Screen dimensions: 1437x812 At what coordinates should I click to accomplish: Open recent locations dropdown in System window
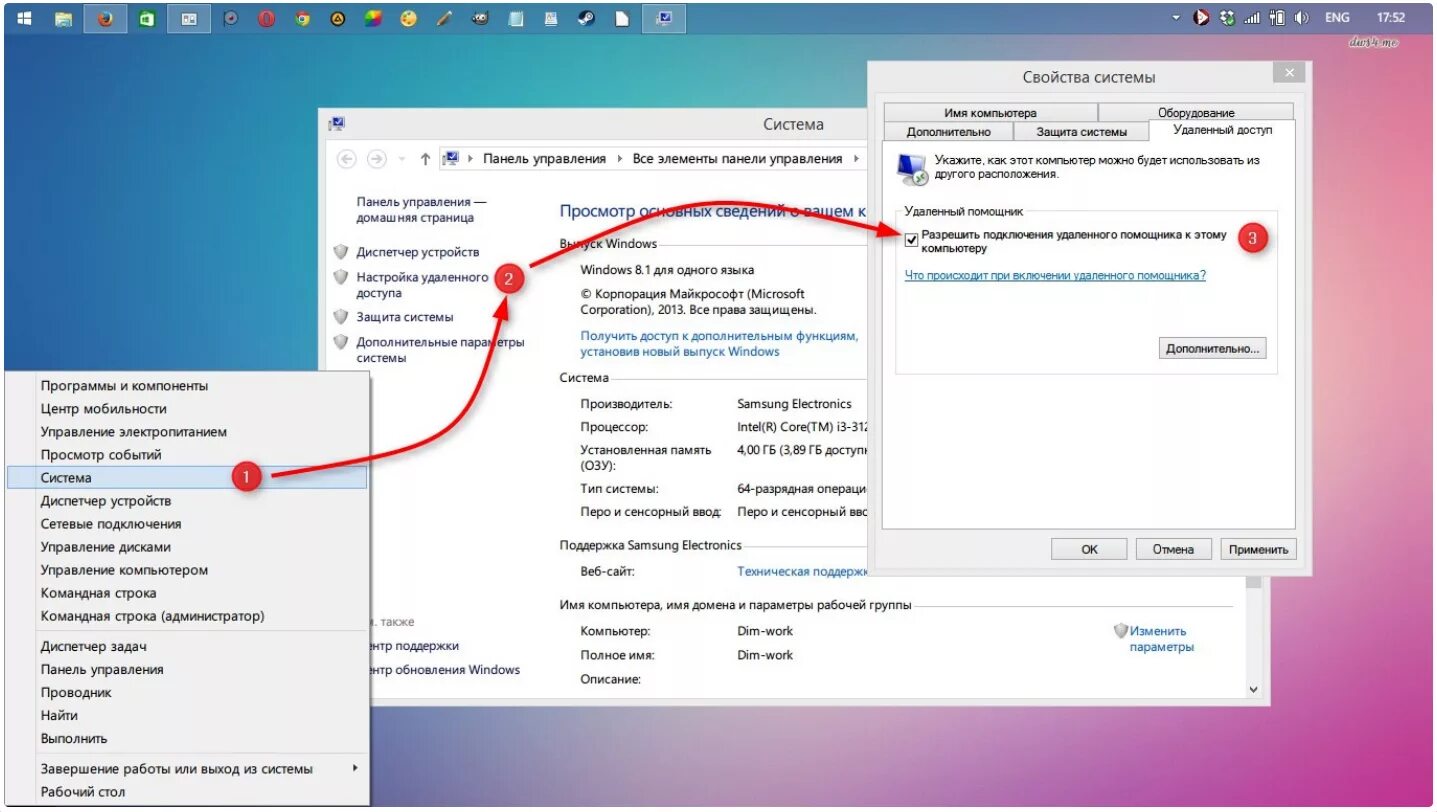[x=402, y=159]
